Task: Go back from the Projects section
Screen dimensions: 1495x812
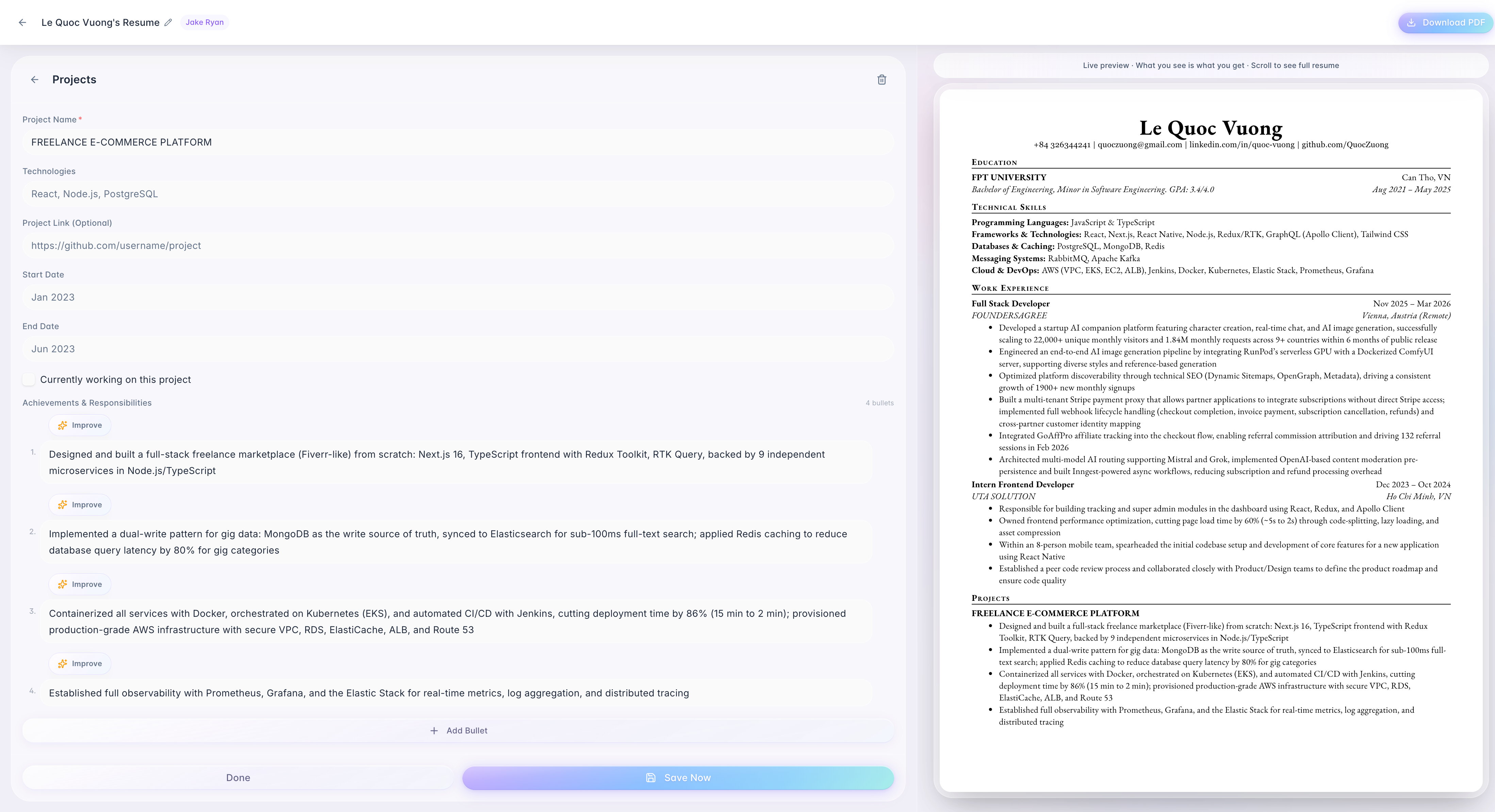Action: coord(35,80)
